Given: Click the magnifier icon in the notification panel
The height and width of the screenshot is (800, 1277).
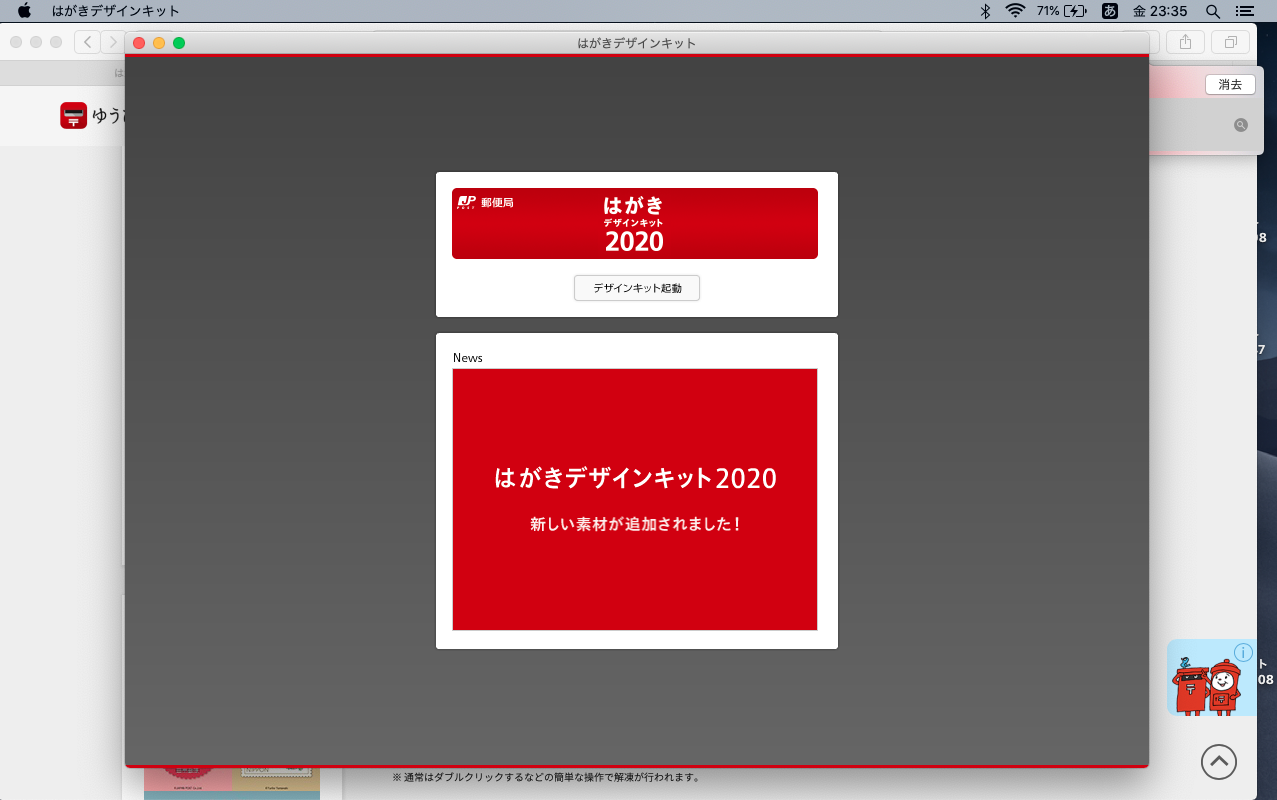Looking at the screenshot, I should [x=1240, y=125].
